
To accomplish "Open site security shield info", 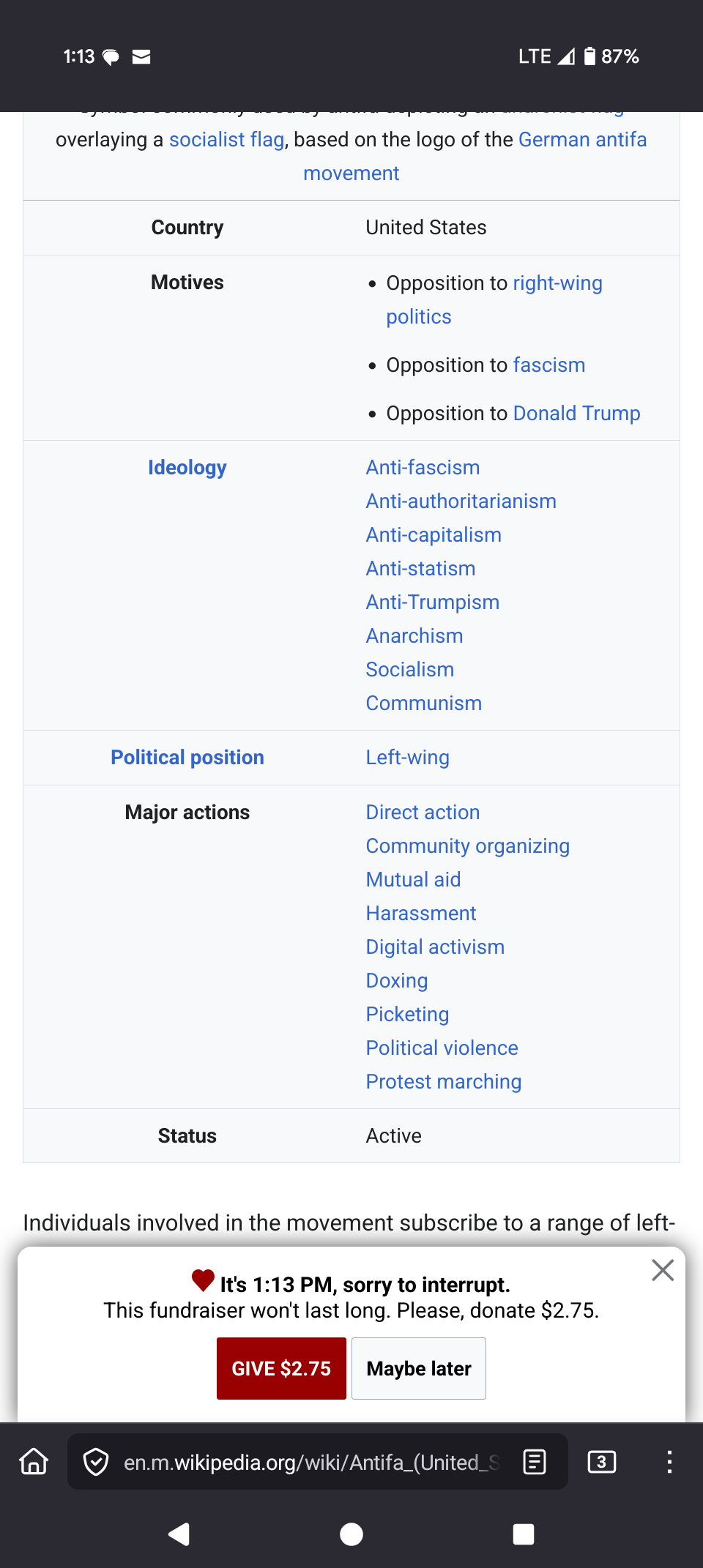I will point(96,1462).
